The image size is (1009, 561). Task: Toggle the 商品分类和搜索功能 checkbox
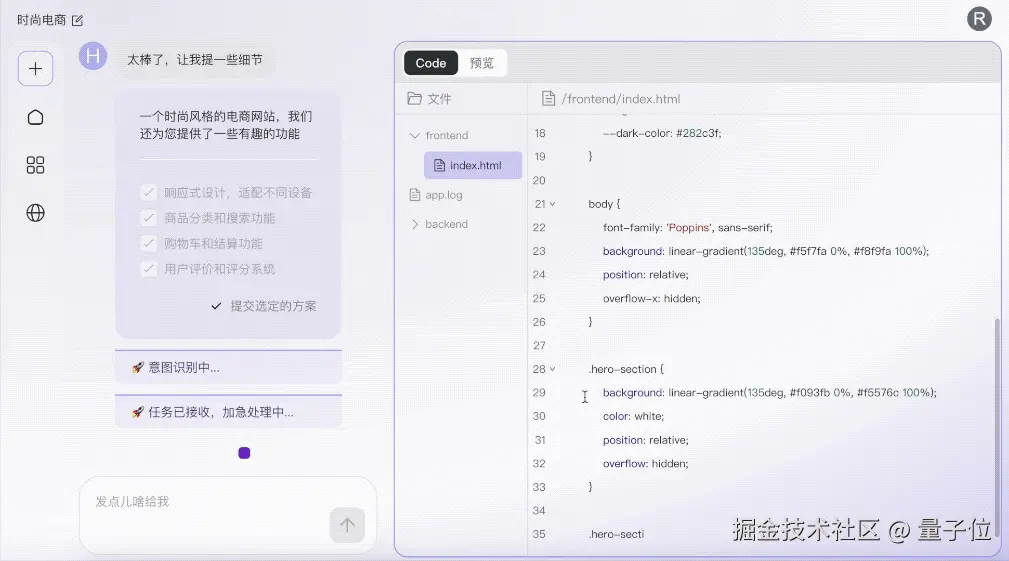(x=149, y=218)
